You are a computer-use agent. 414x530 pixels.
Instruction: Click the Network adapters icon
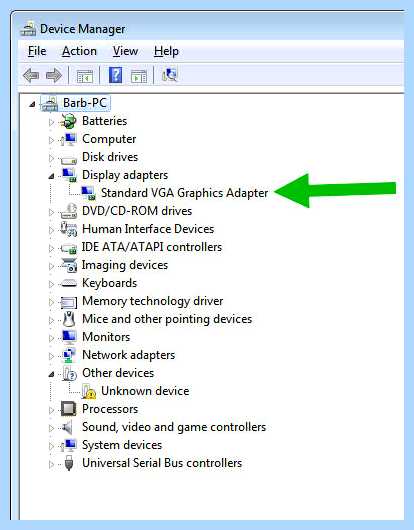[x=69, y=355]
